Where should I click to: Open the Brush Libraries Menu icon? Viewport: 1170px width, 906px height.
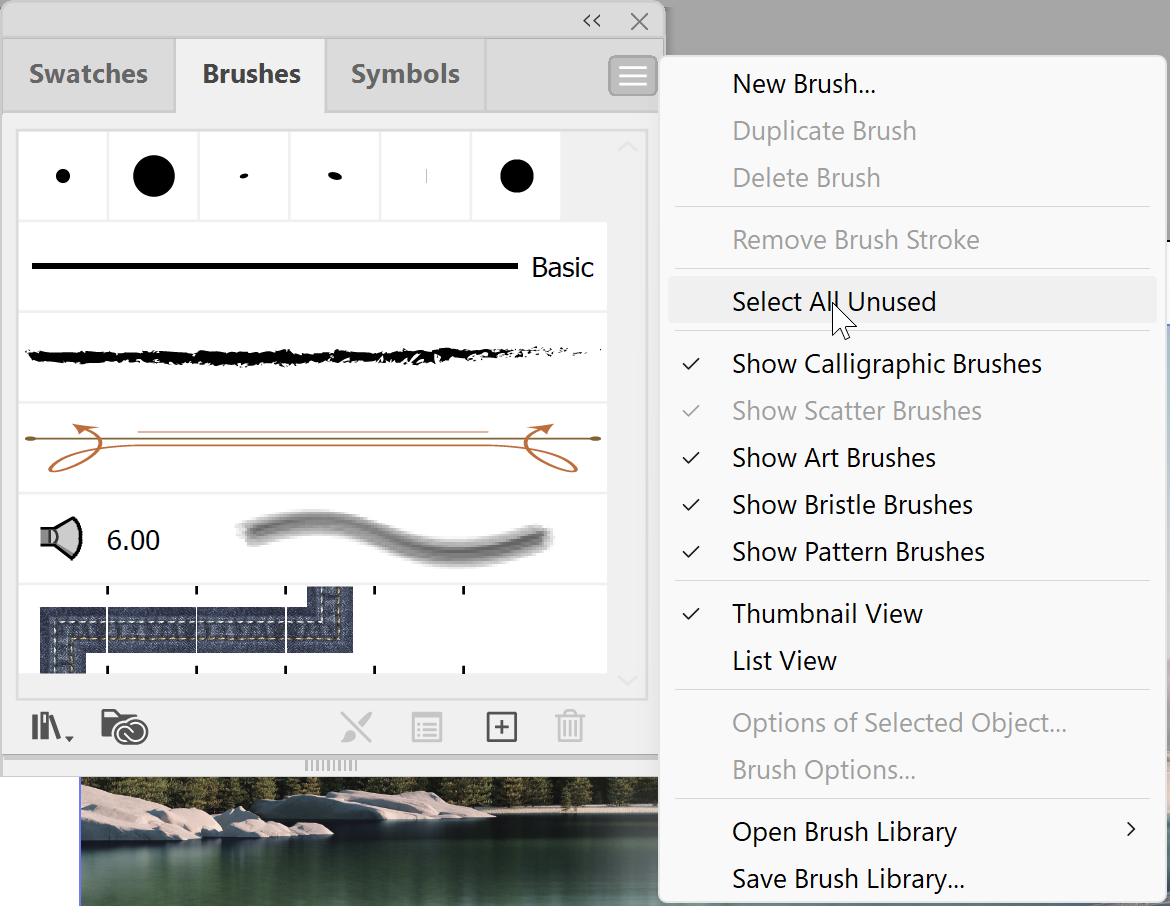[51, 726]
